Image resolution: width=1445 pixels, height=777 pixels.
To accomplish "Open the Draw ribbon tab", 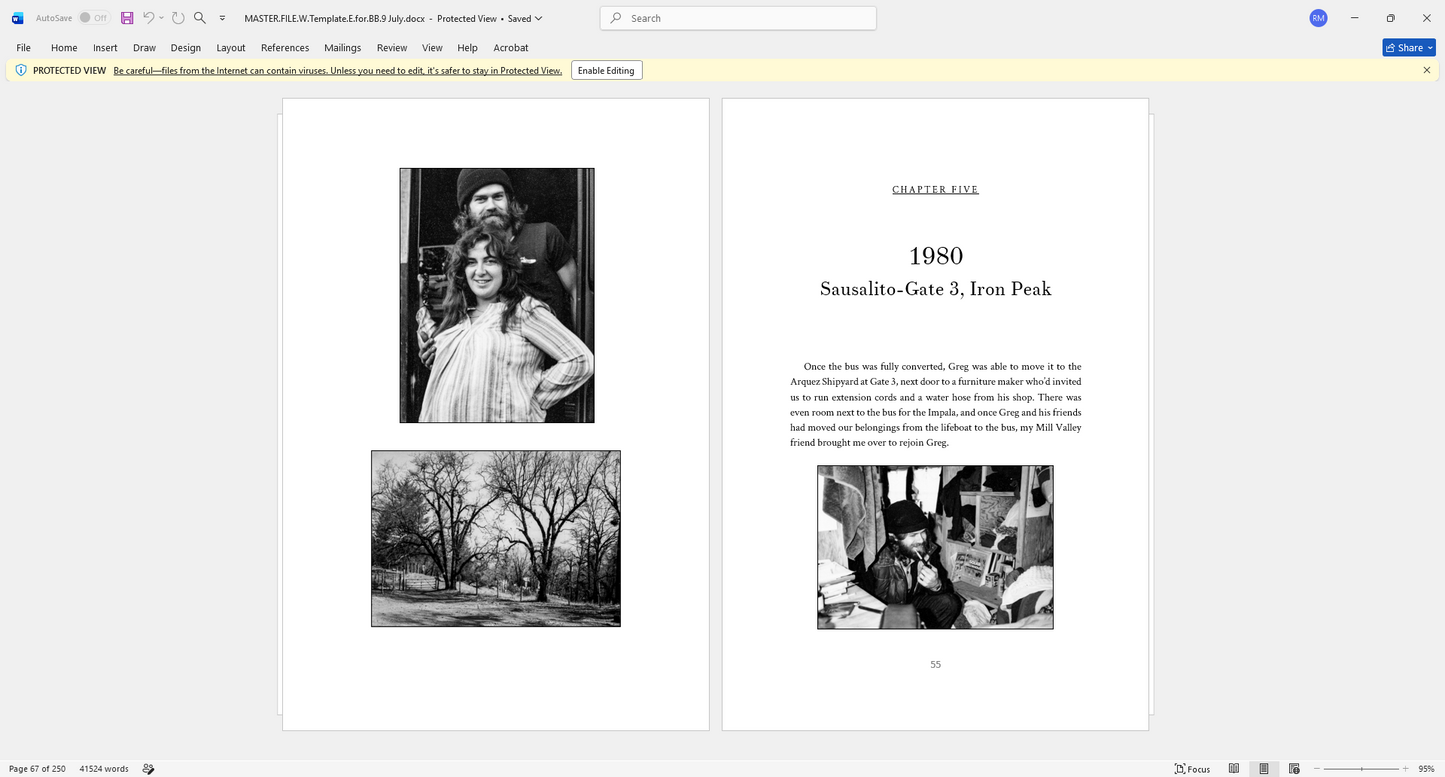I will pos(144,47).
